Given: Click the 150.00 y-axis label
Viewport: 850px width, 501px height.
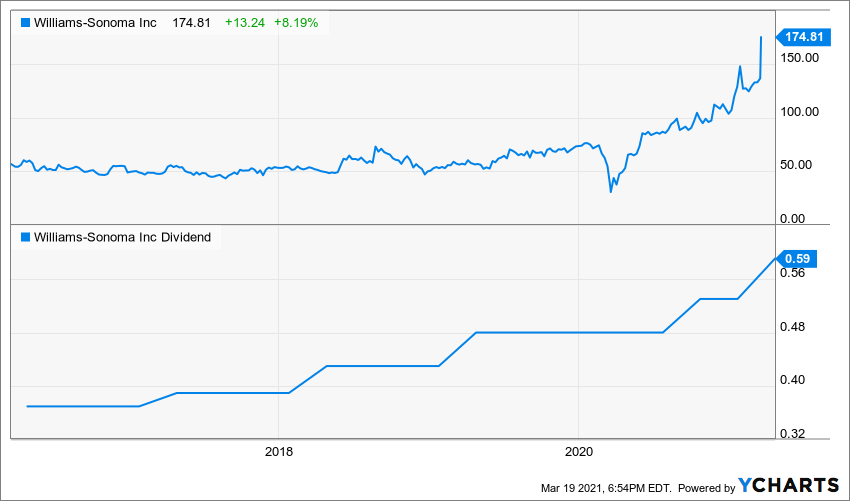Looking at the screenshot, I should [x=800, y=58].
